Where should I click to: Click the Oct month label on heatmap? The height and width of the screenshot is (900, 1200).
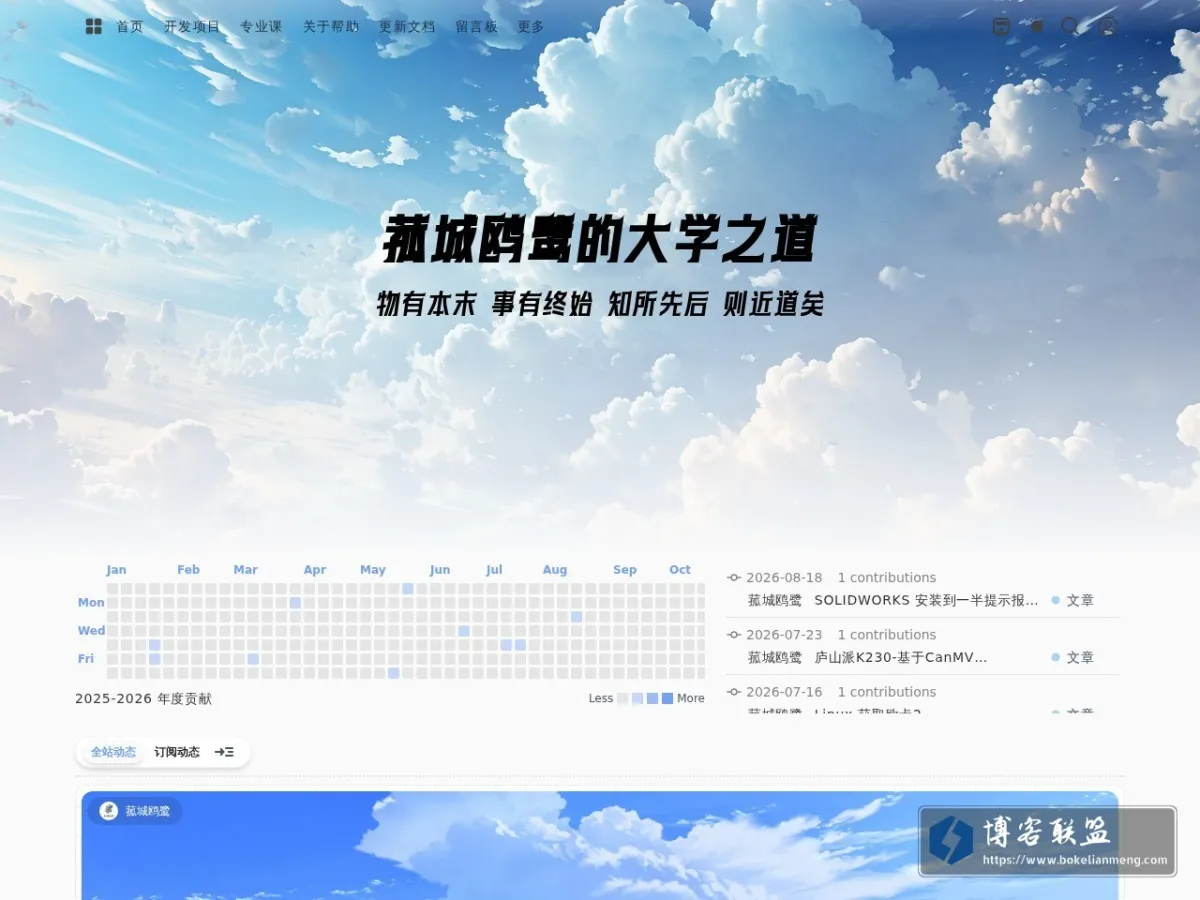[680, 570]
